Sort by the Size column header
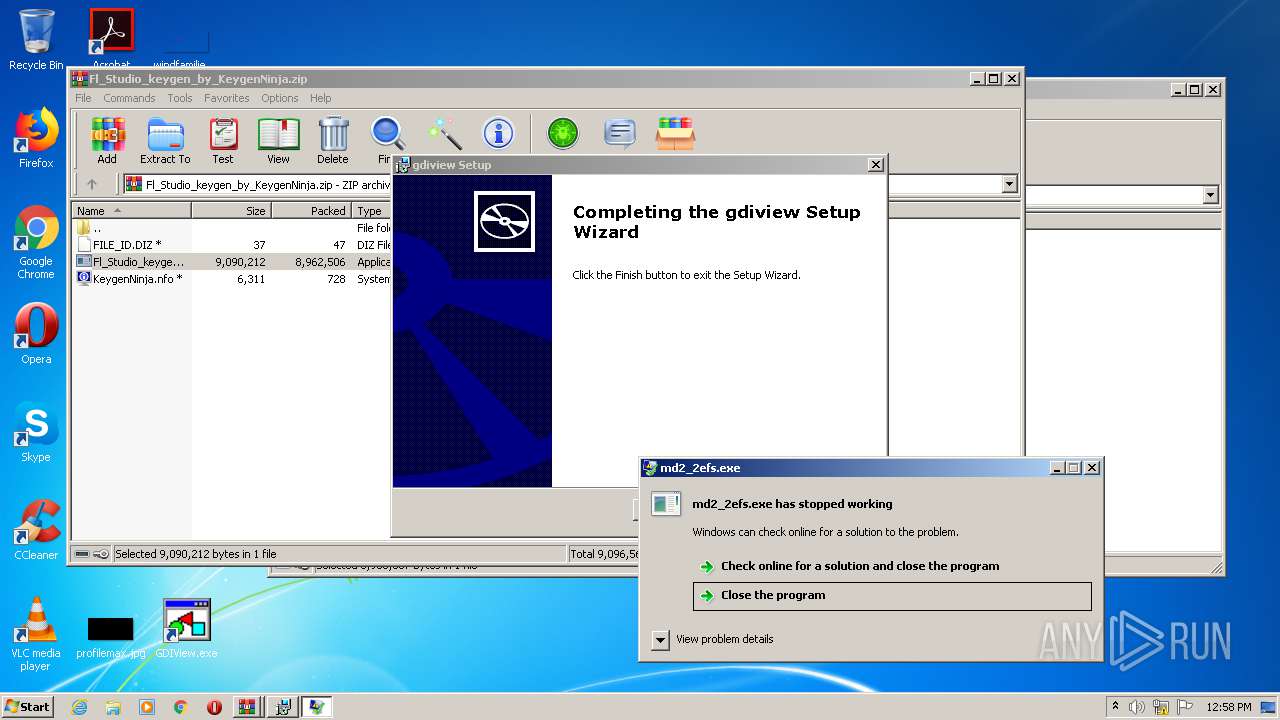This screenshot has height=720, width=1280. click(232, 211)
